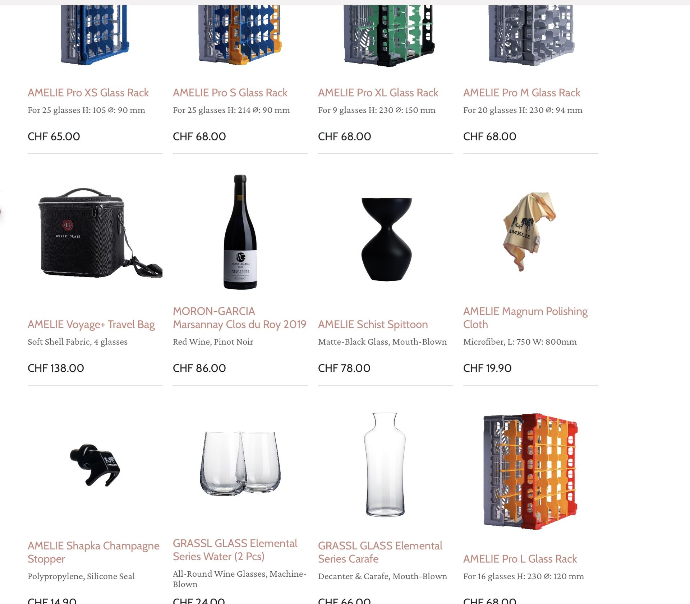Screen dimensions: 690x604
Task: Open the AMELIE Shapka Champagne Stopper title
Action: (x=93, y=552)
